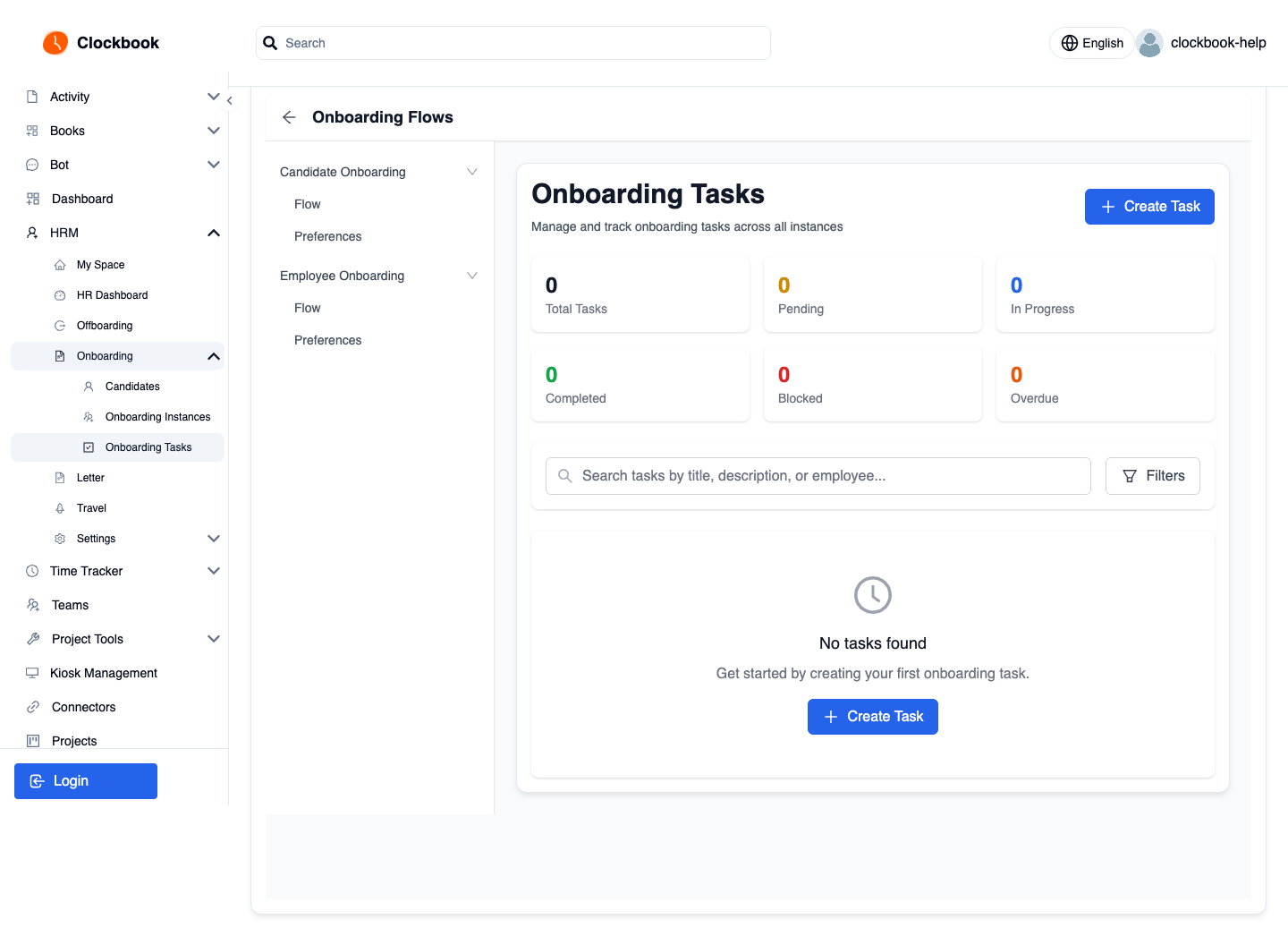Click the Bot chat bubble icon
The image size is (1288, 936).
pos(32,165)
